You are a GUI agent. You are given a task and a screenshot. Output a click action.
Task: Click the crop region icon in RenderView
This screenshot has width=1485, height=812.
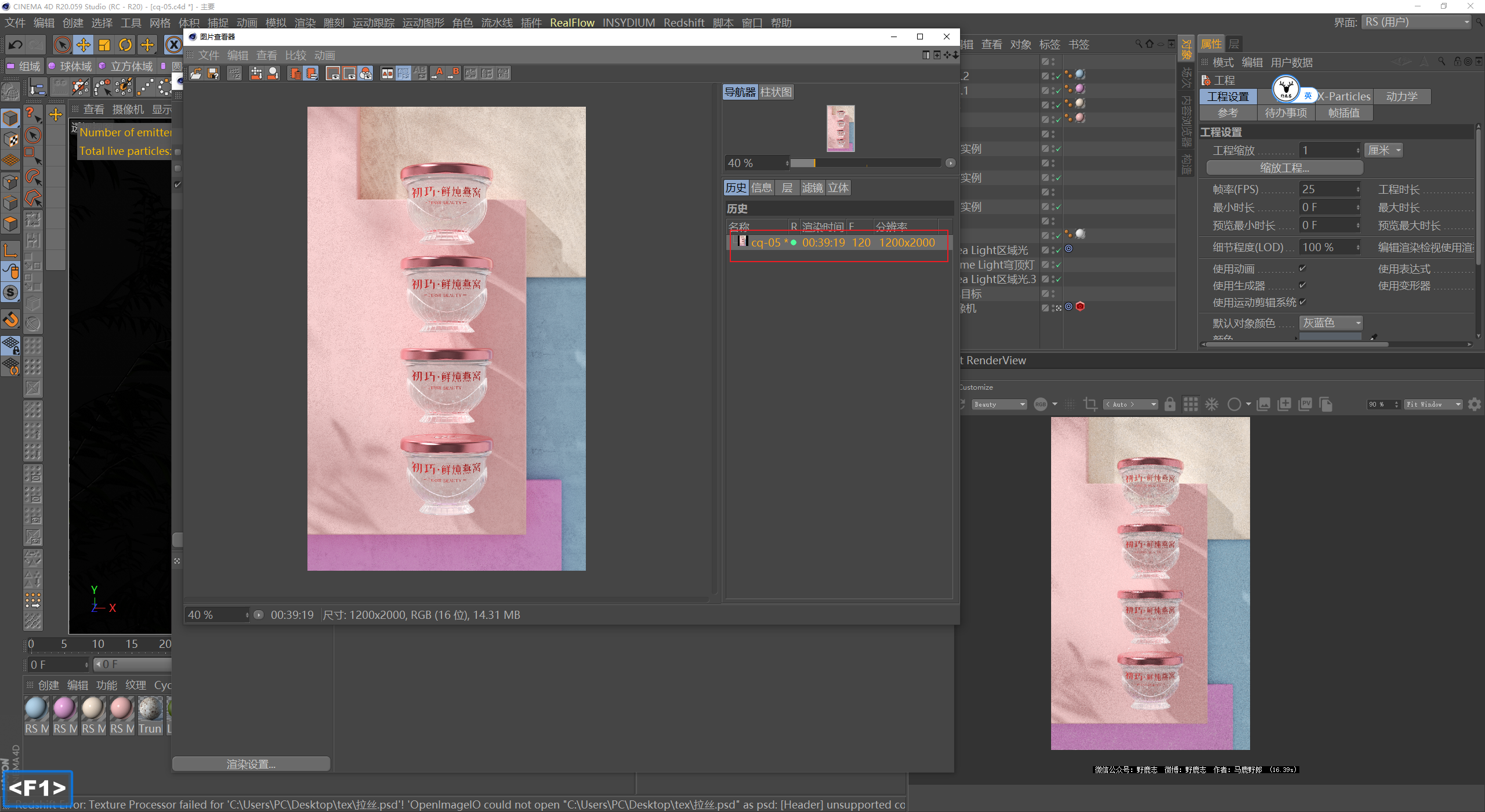pos(1090,404)
